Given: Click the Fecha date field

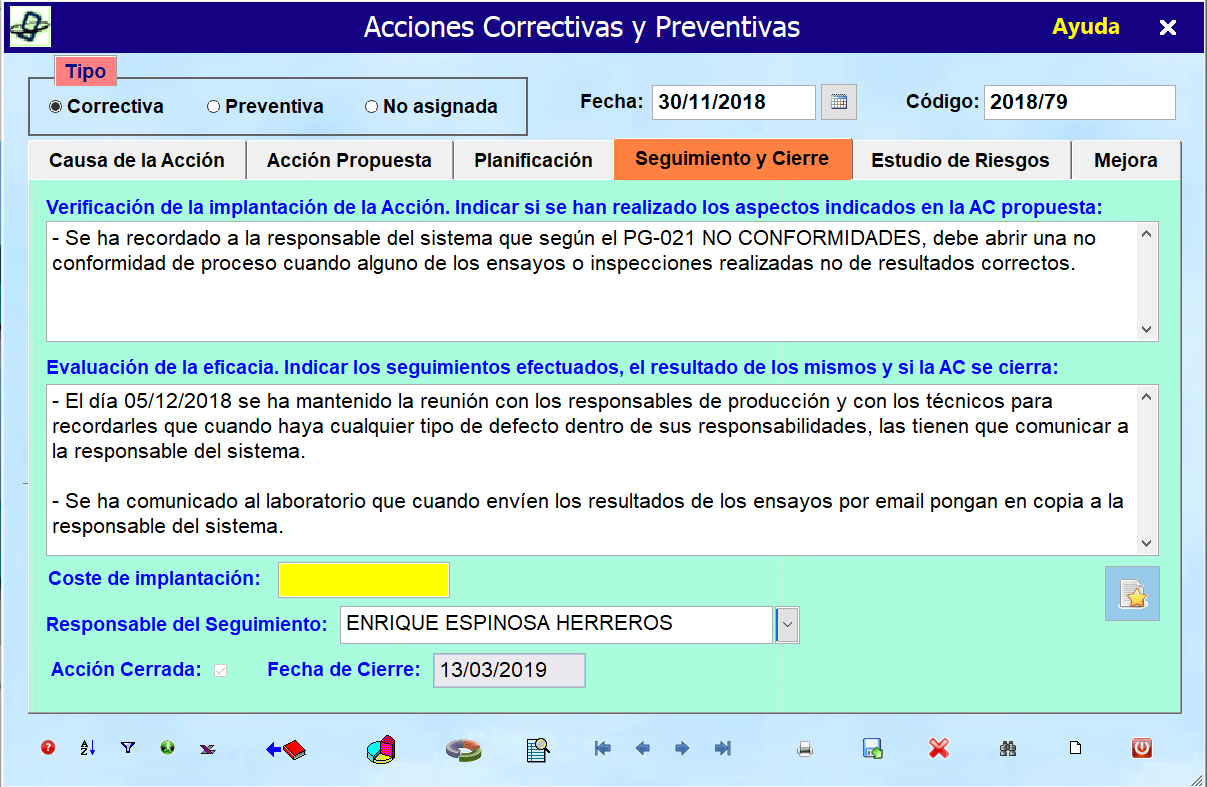Looking at the screenshot, I should pyautogui.click(x=734, y=102).
